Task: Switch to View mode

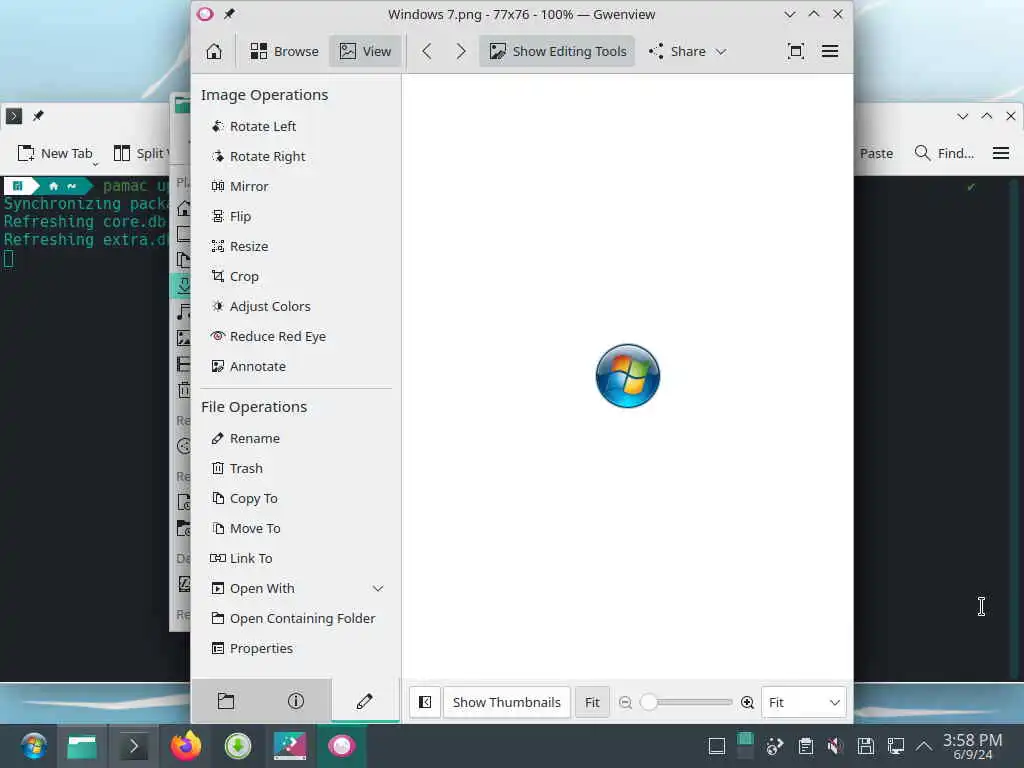Action: [365, 51]
